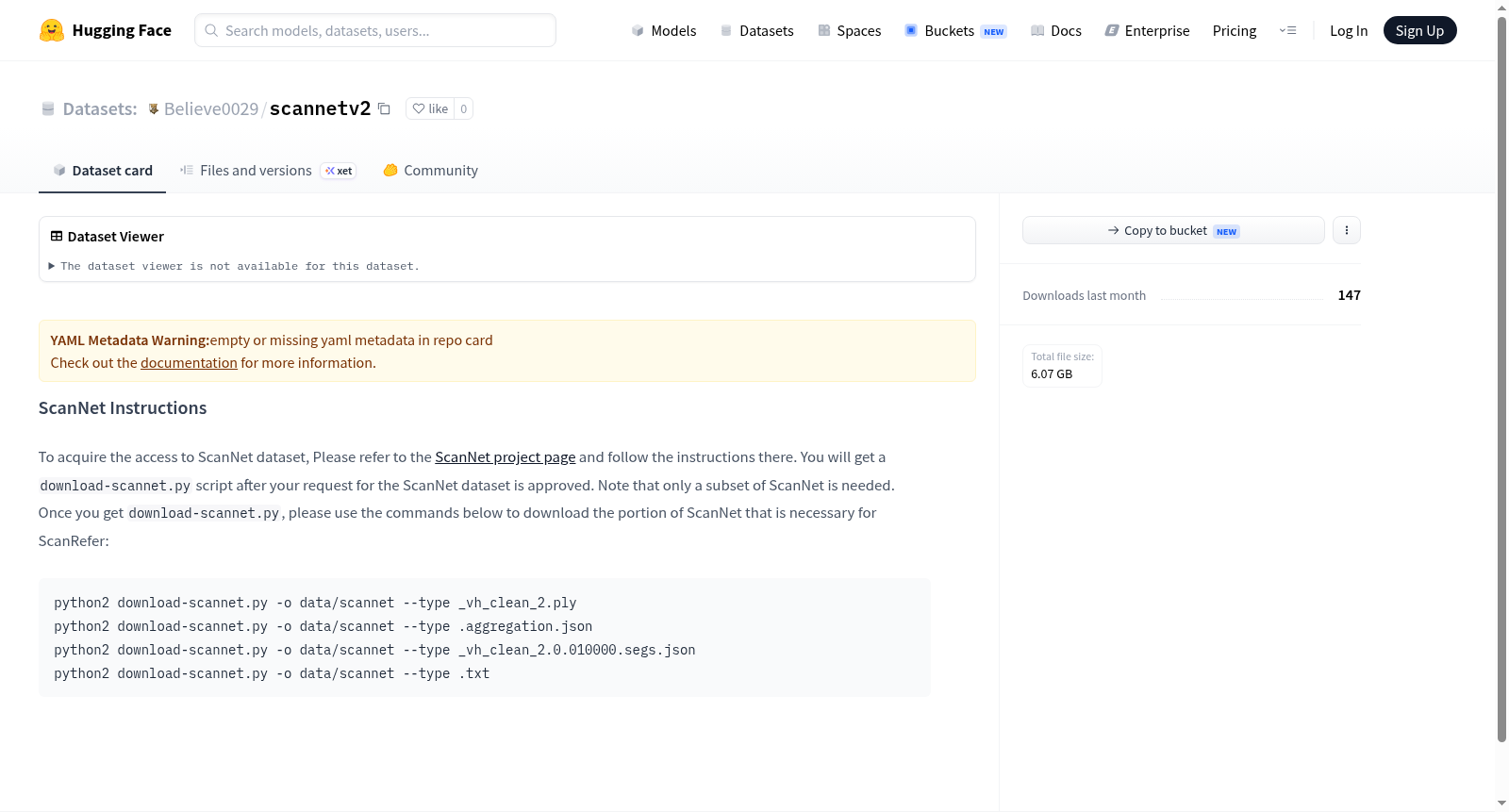Click the 6.07 GB total file size
The width and height of the screenshot is (1509, 812).
1052,374
